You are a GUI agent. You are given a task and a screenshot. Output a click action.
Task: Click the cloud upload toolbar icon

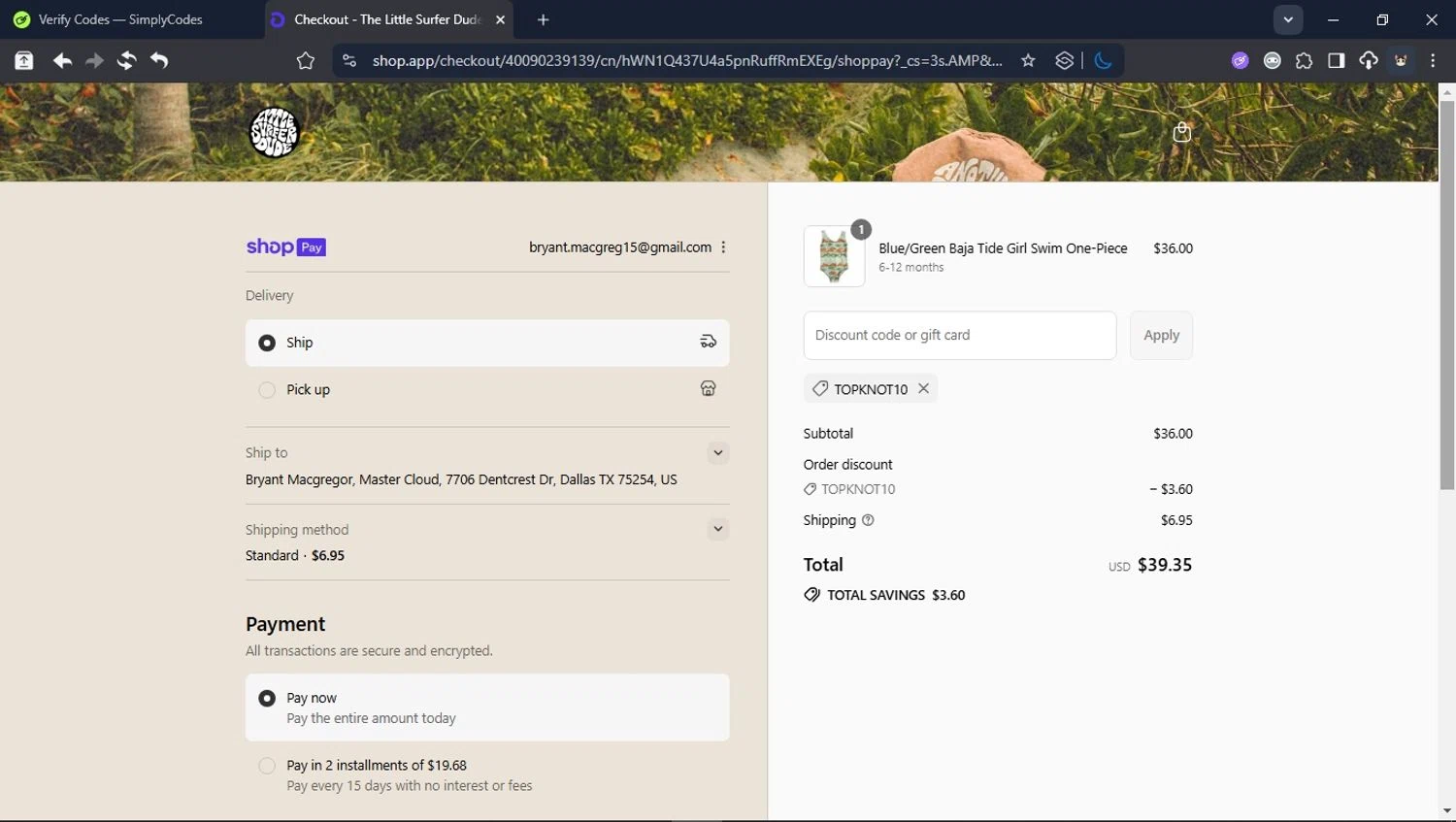tap(1369, 60)
